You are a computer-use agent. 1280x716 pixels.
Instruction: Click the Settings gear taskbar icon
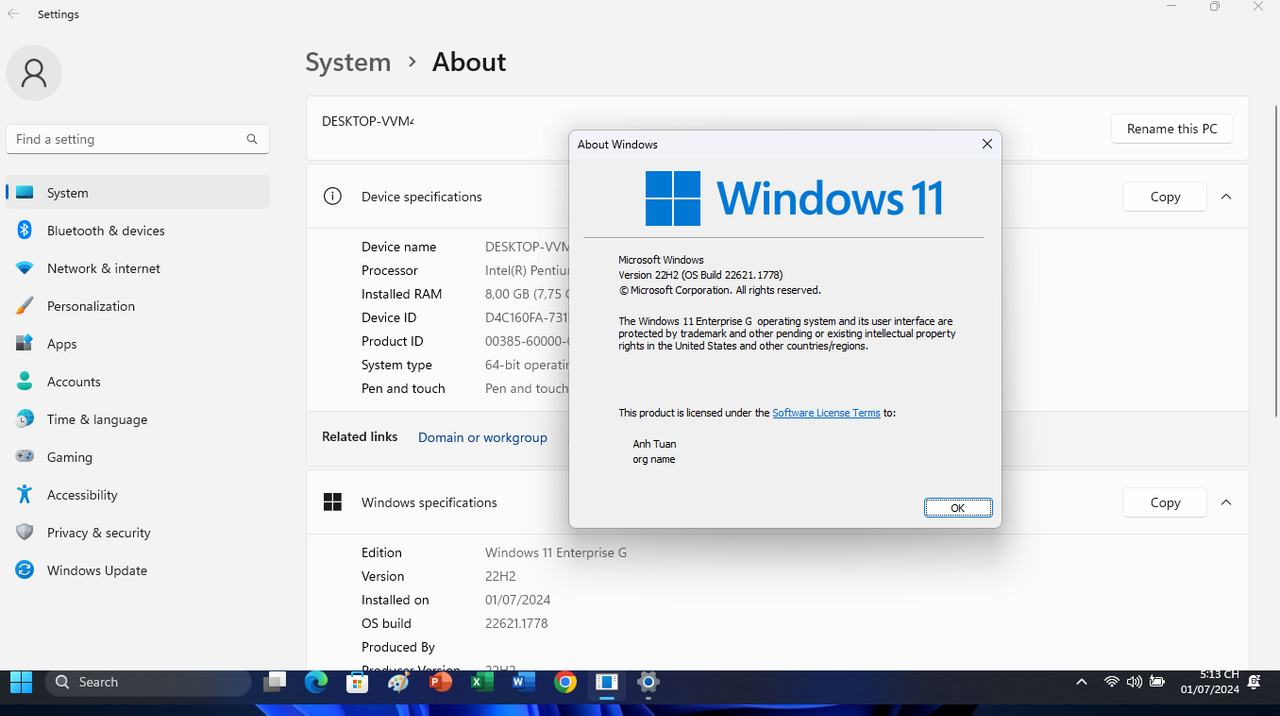(x=648, y=682)
